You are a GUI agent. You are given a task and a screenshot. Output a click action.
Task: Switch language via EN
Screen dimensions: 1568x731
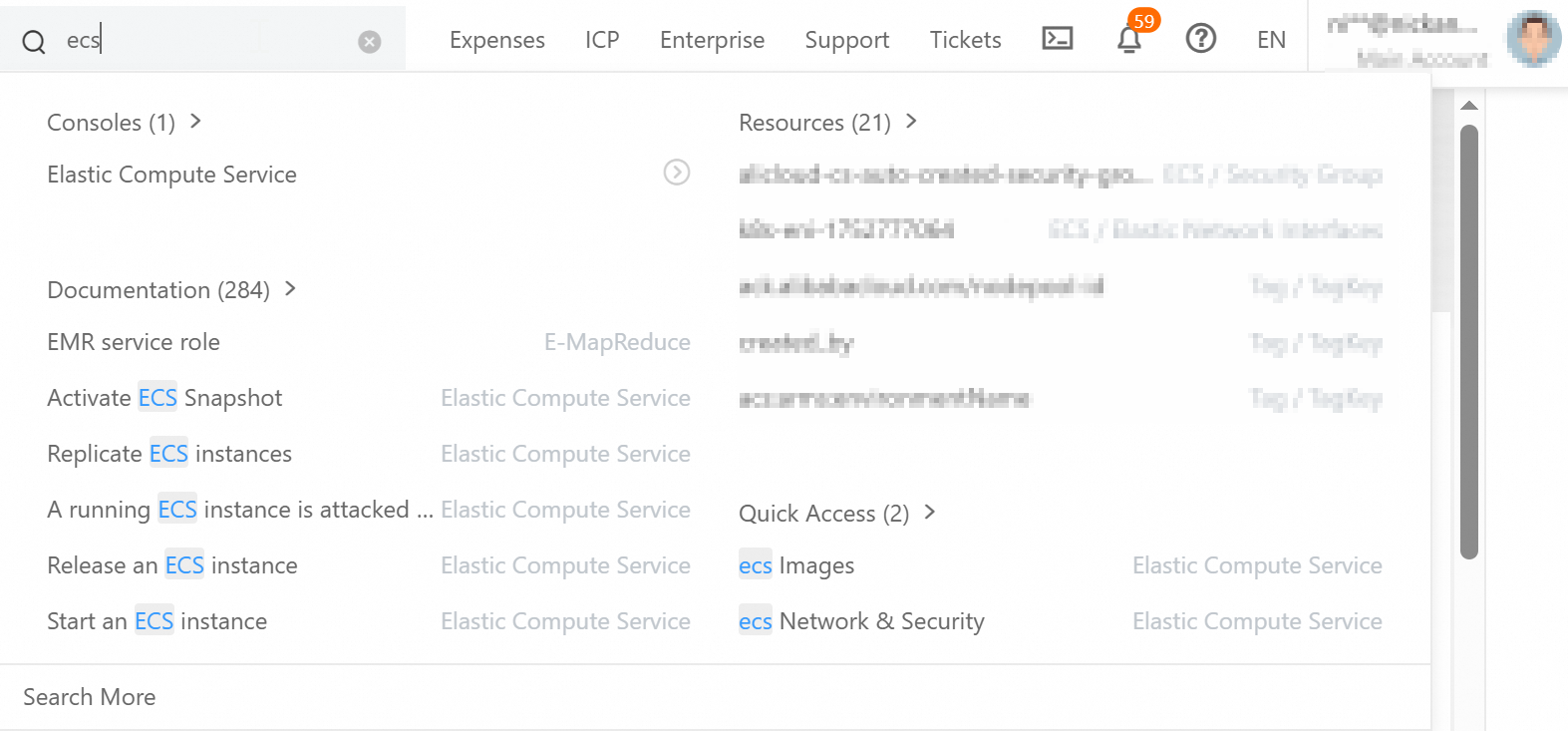pyautogui.click(x=1271, y=40)
